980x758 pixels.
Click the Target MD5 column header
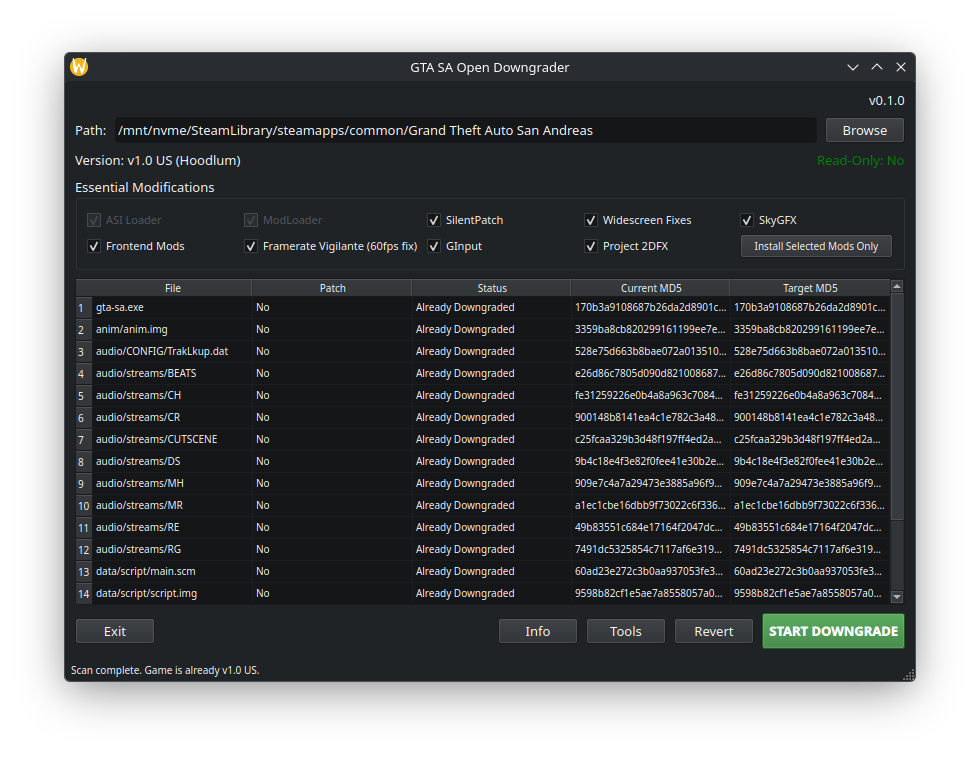(810, 288)
